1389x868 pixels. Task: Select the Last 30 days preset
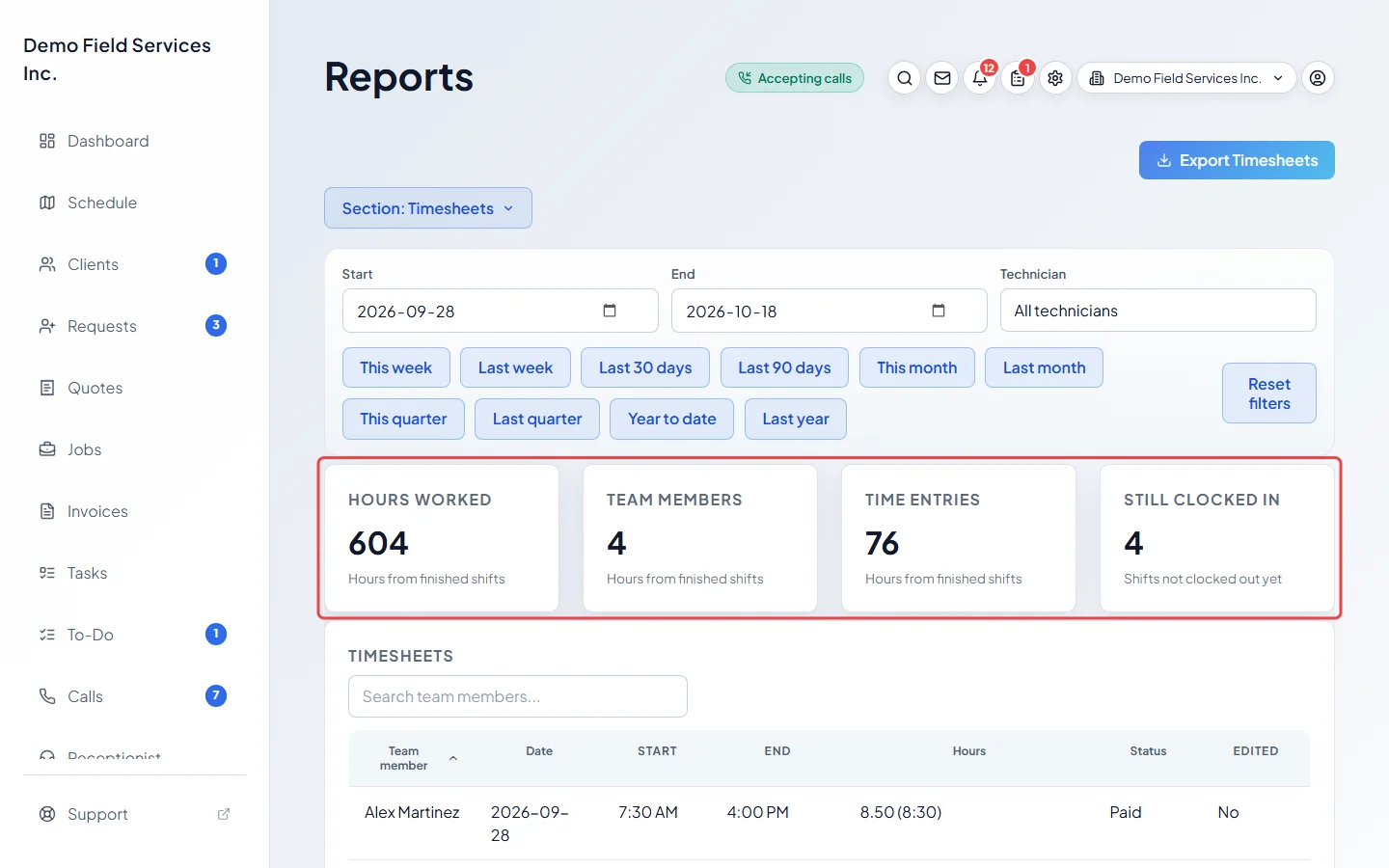click(x=645, y=367)
